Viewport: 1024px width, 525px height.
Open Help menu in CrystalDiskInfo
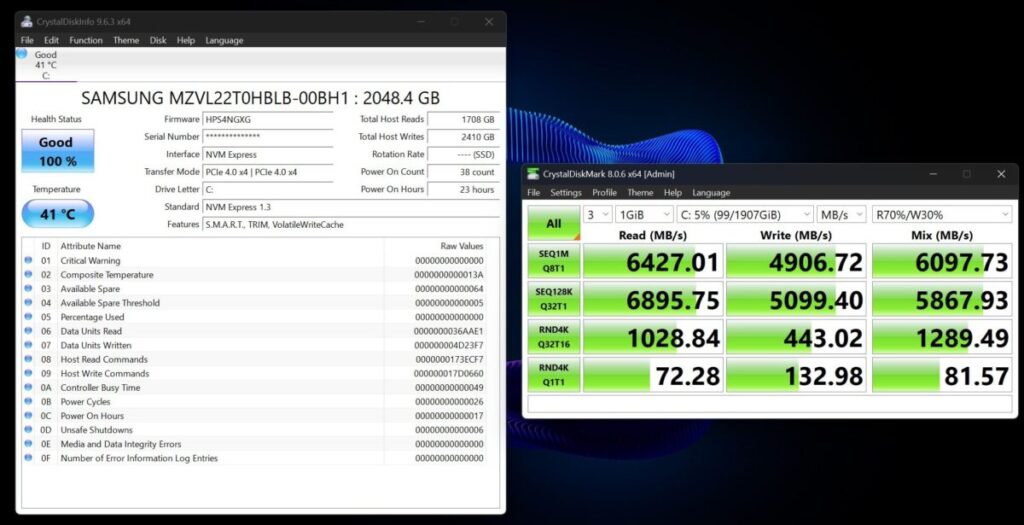pos(185,40)
